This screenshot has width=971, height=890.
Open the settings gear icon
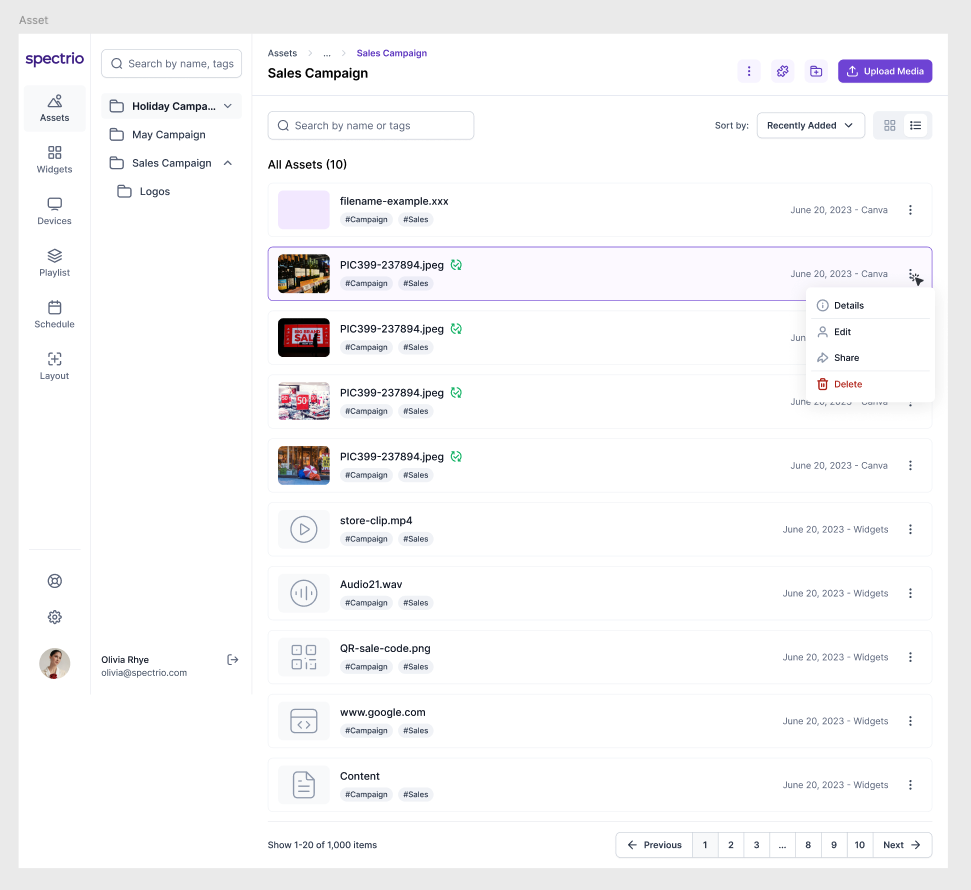point(54,617)
